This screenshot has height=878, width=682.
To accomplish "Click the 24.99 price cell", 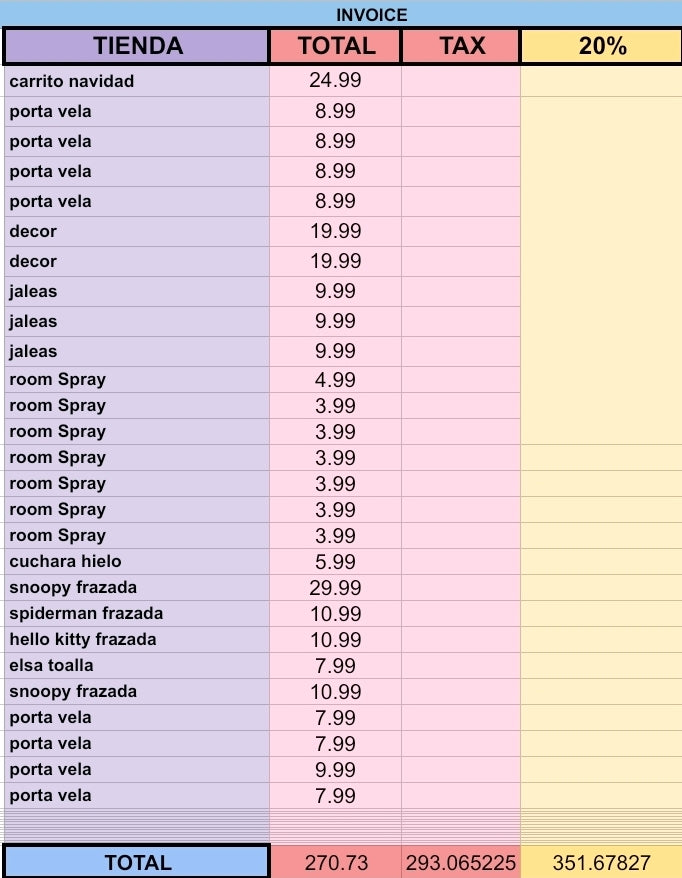I will 335,81.
